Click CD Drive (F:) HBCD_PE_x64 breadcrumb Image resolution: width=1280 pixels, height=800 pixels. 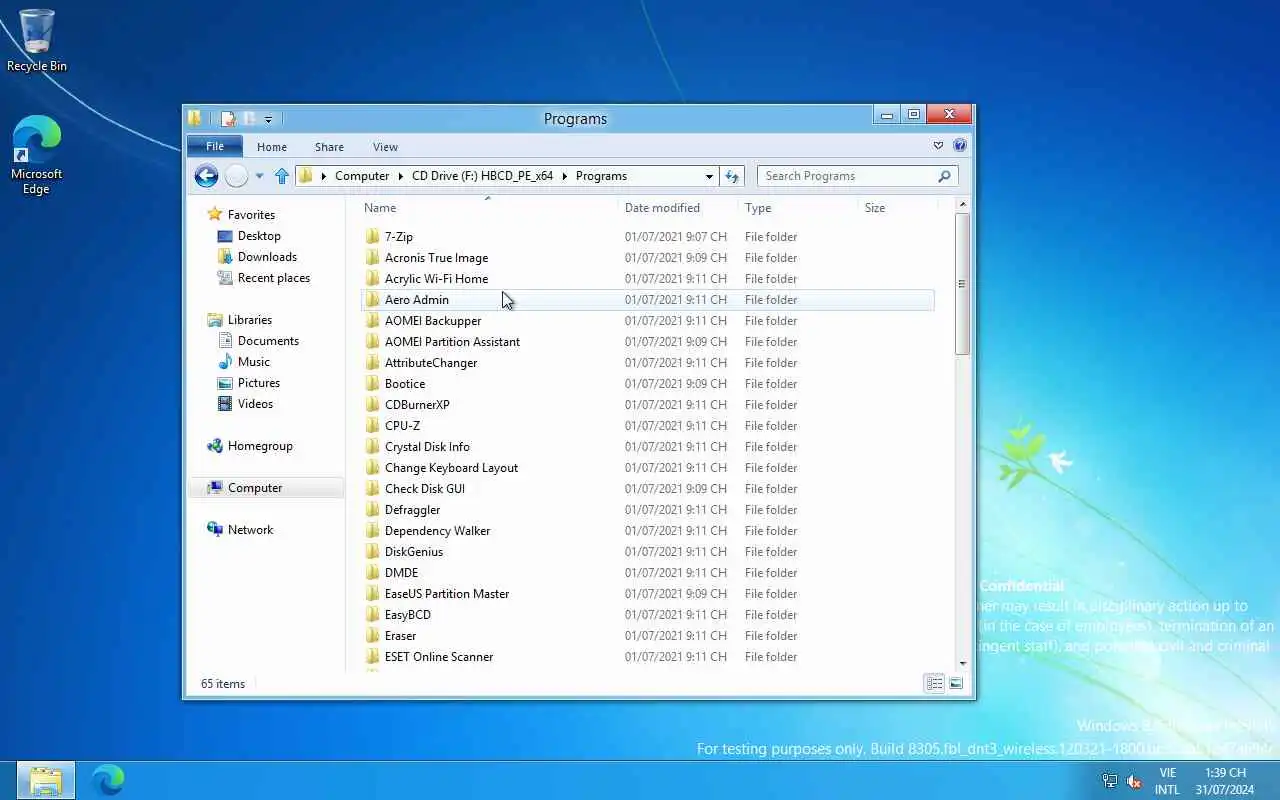click(482, 176)
